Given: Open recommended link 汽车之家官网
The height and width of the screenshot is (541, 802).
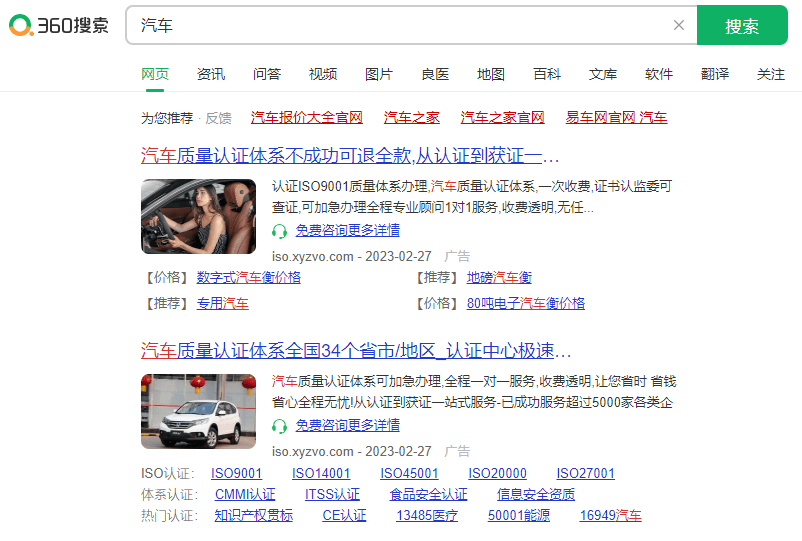Looking at the screenshot, I should point(502,118).
